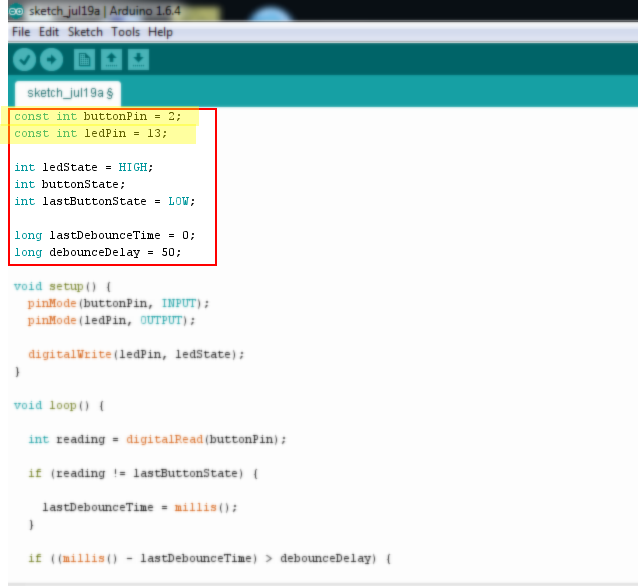The width and height of the screenshot is (638, 586).
Task: Click the 'void setup() {' line
Action: click(x=63, y=286)
